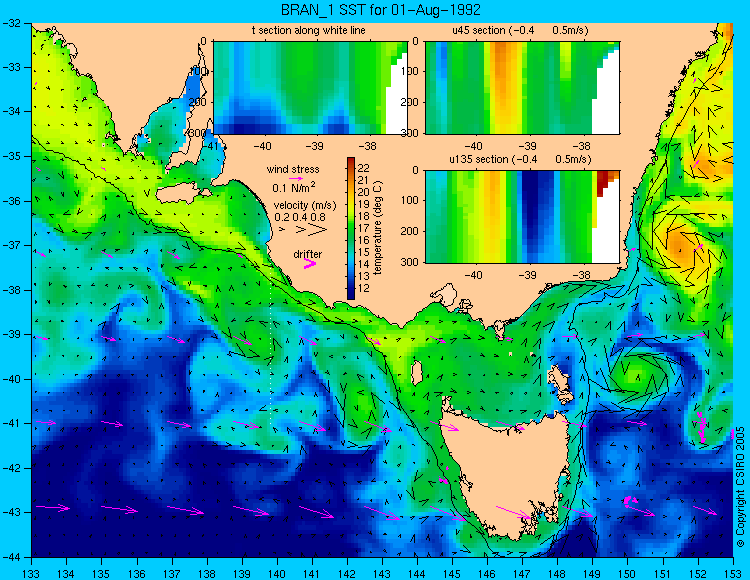Select the "0.1 N/m2" legend value
This screenshot has height=580, width=750.
294,187
